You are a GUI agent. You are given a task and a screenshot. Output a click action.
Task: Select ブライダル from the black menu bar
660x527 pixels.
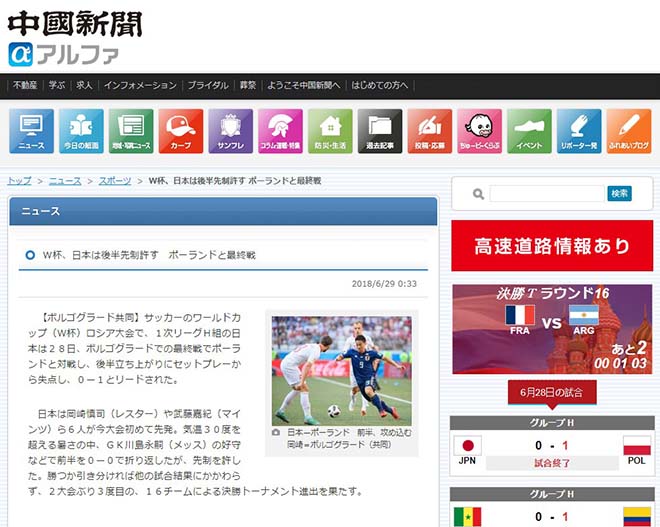(208, 85)
